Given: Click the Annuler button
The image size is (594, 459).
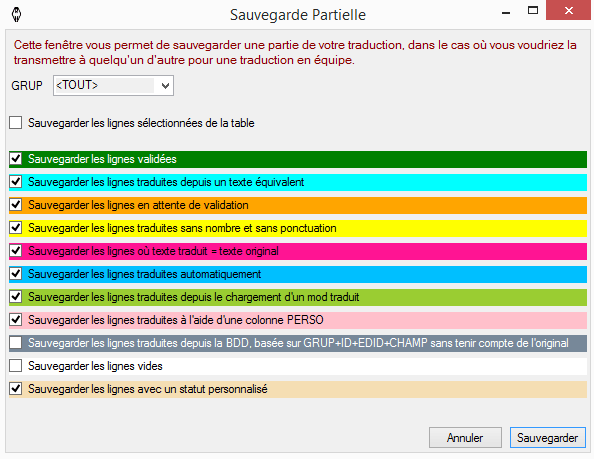Looking at the screenshot, I should [x=465, y=438].
